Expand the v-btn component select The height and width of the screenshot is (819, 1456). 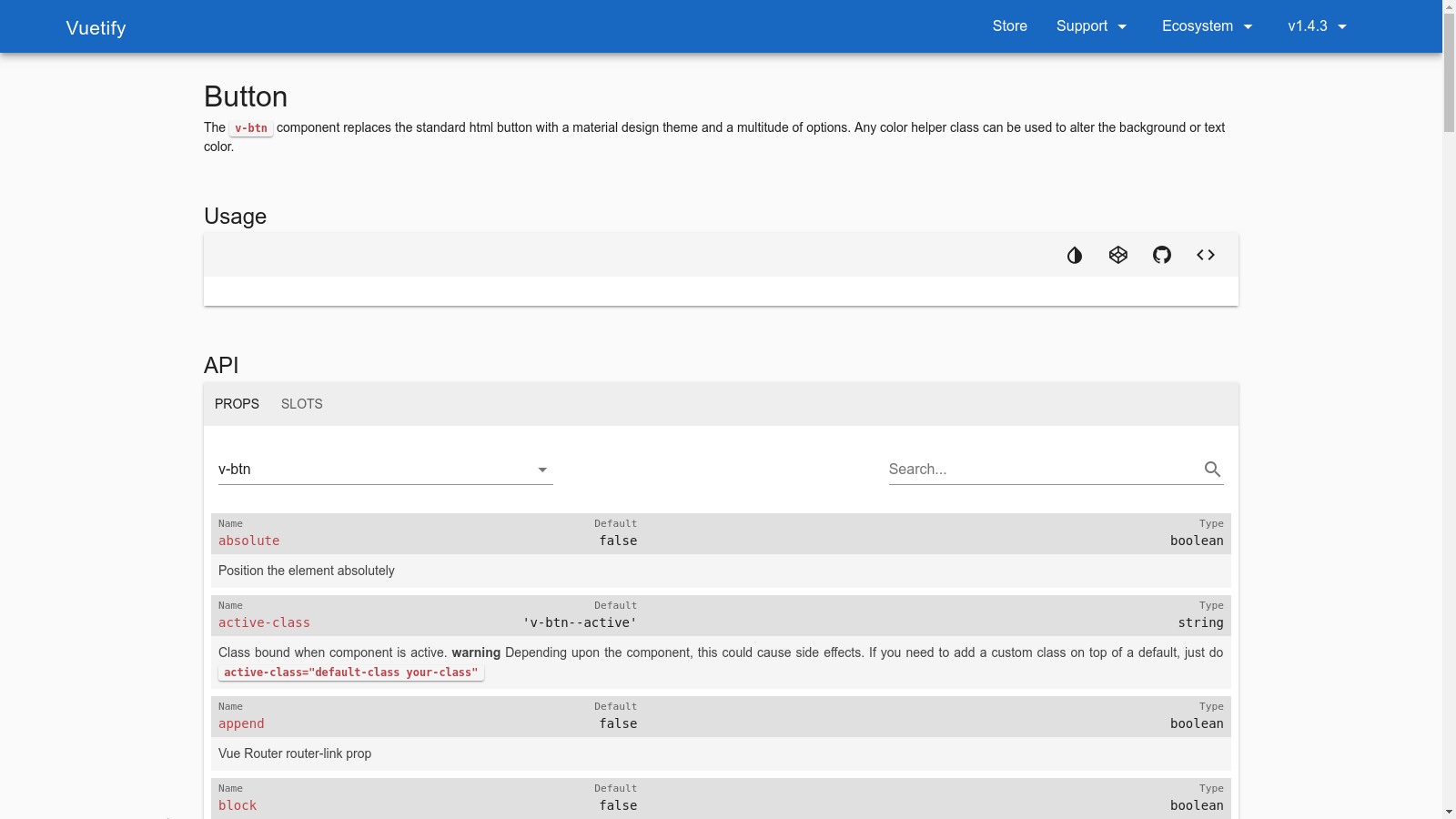coord(386,470)
